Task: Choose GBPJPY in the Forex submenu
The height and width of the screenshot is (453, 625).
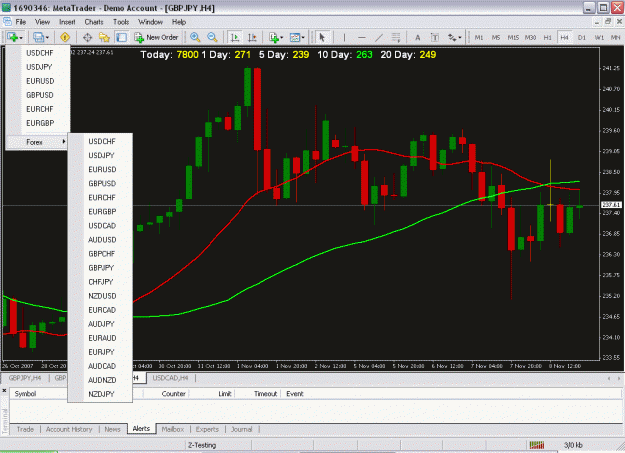Action: [101, 268]
